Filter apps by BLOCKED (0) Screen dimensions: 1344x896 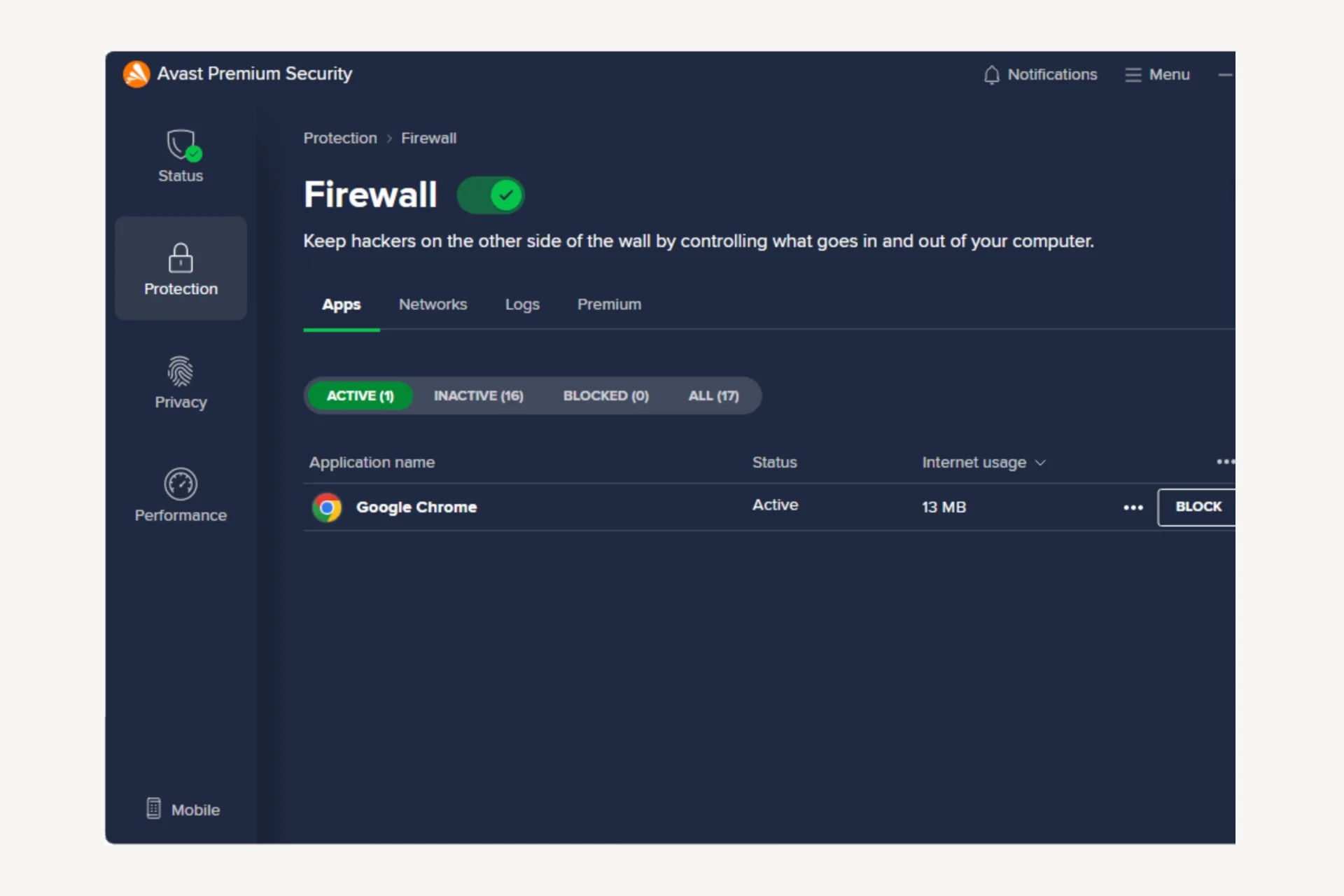pyautogui.click(x=606, y=395)
